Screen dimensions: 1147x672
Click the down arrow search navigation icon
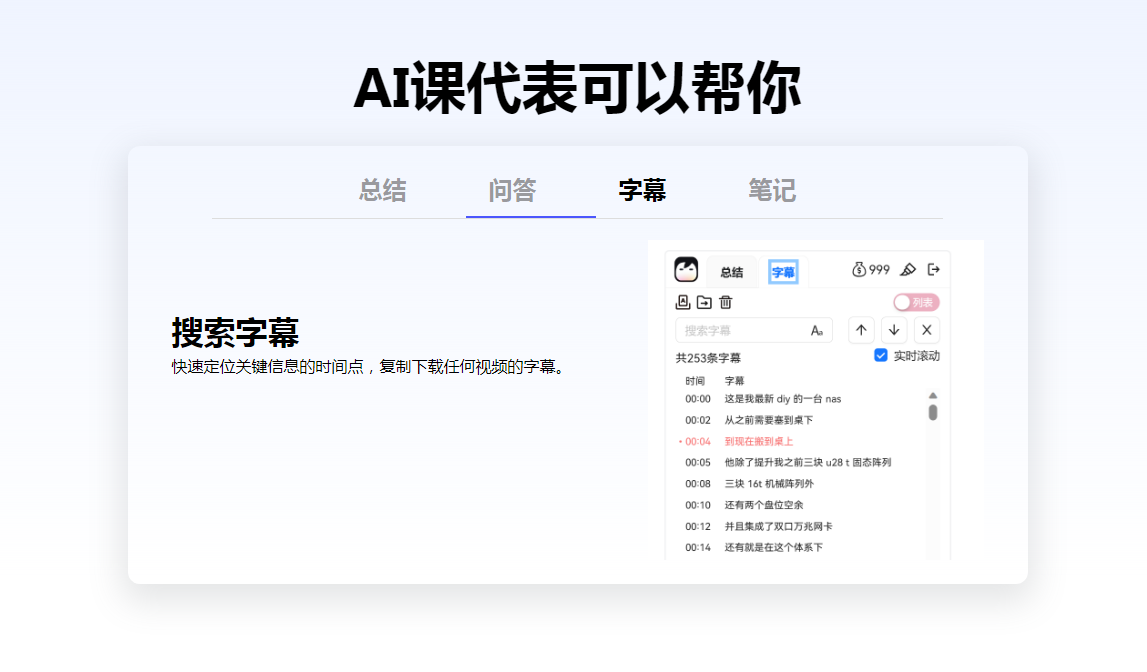click(x=895, y=330)
